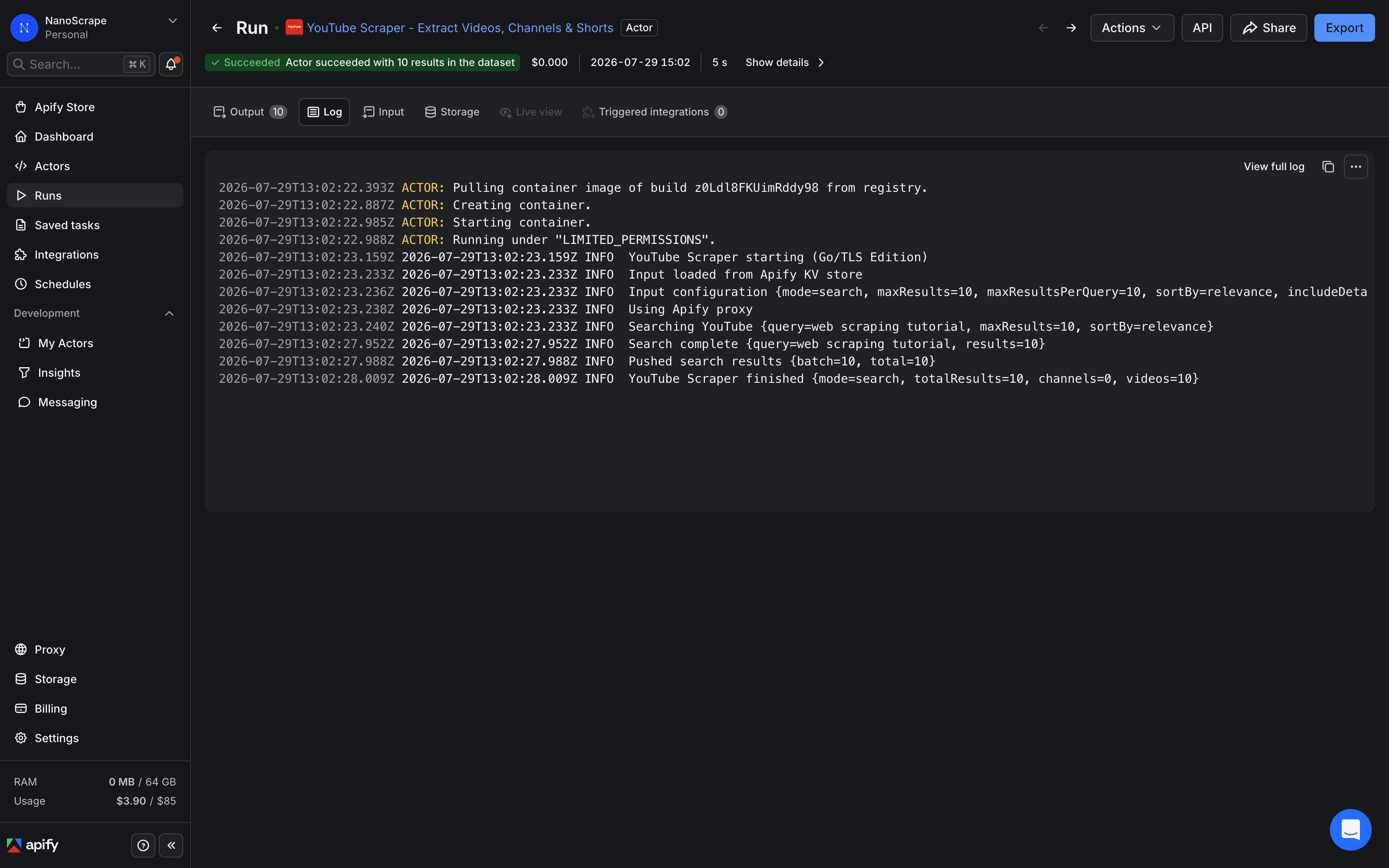This screenshot has width=1389, height=868.
Task: Open Insights in sidebar
Action: pyautogui.click(x=95, y=372)
